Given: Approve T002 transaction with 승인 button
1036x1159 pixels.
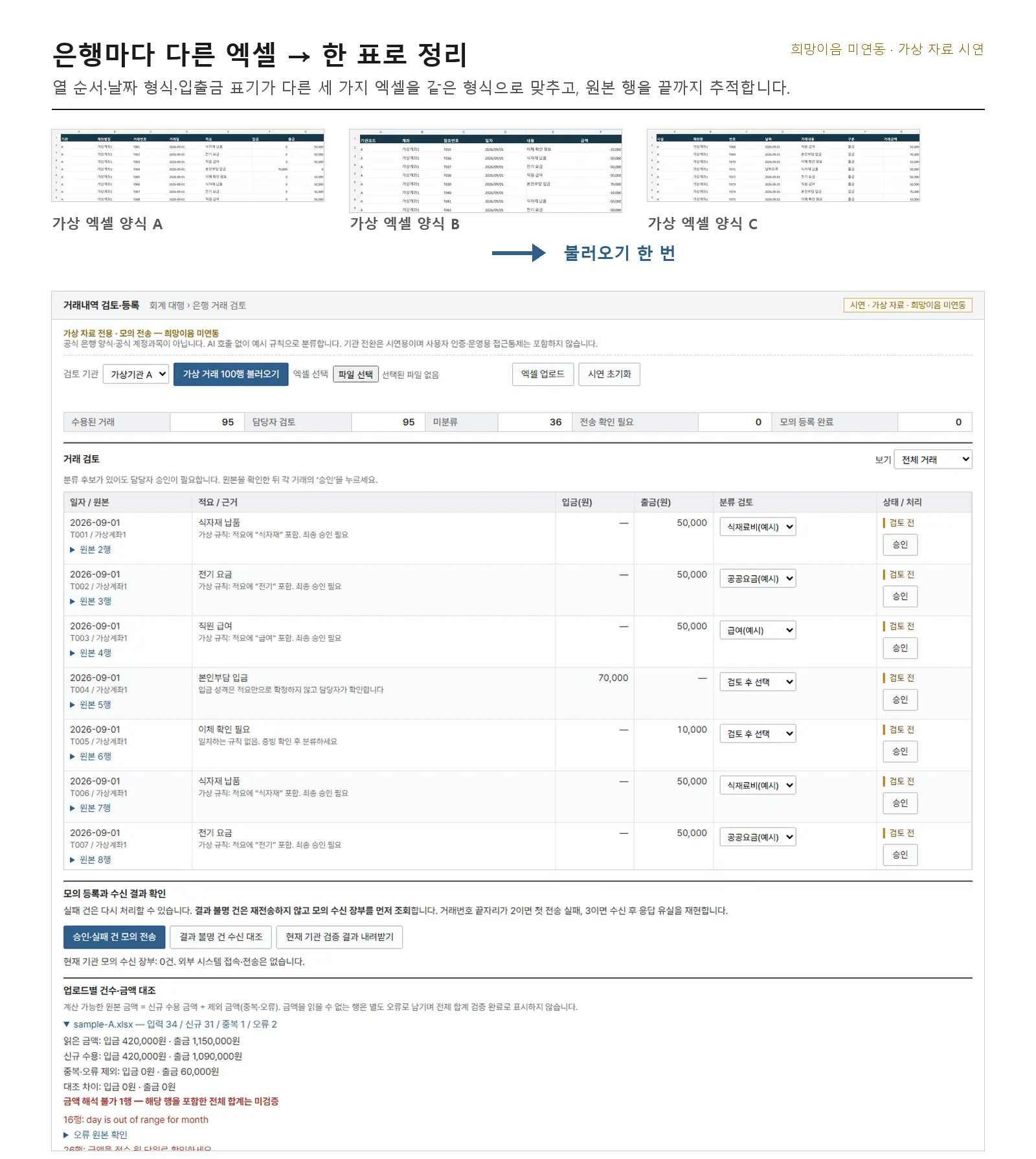Looking at the screenshot, I should click(x=900, y=596).
